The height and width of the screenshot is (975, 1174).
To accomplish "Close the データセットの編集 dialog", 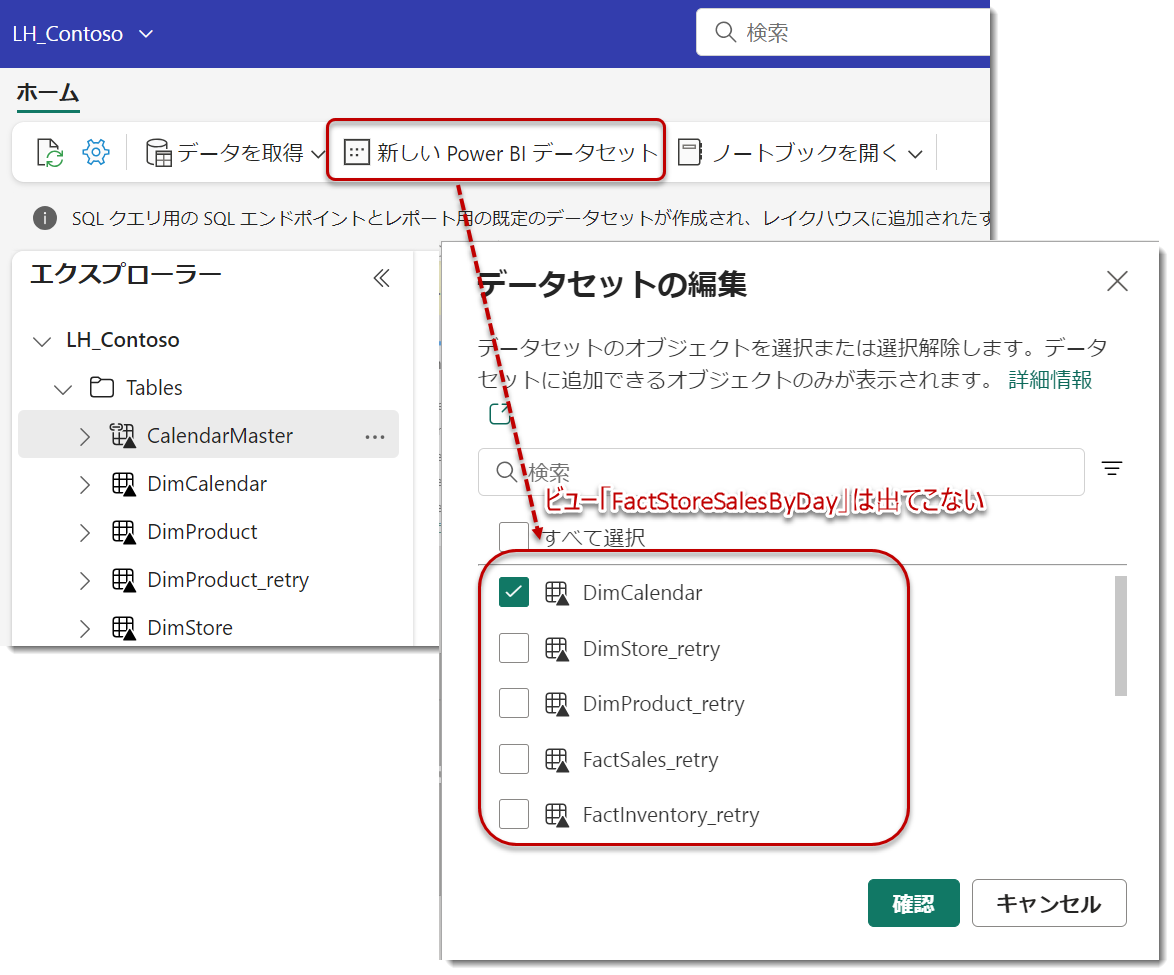I will coord(1117,282).
